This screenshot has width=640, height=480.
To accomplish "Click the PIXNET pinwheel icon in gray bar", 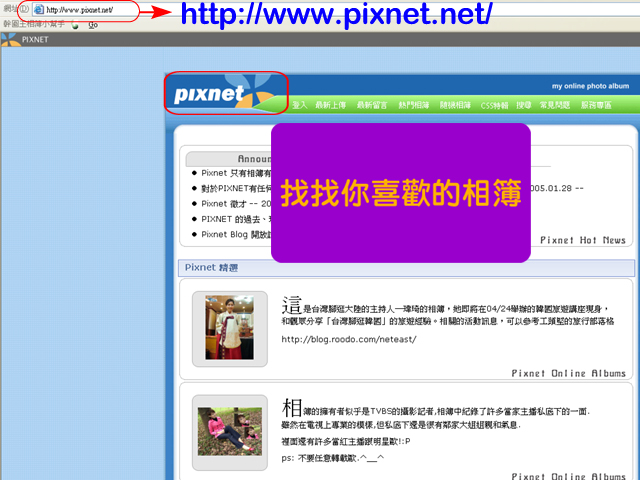I will pyautogui.click(x=10, y=40).
